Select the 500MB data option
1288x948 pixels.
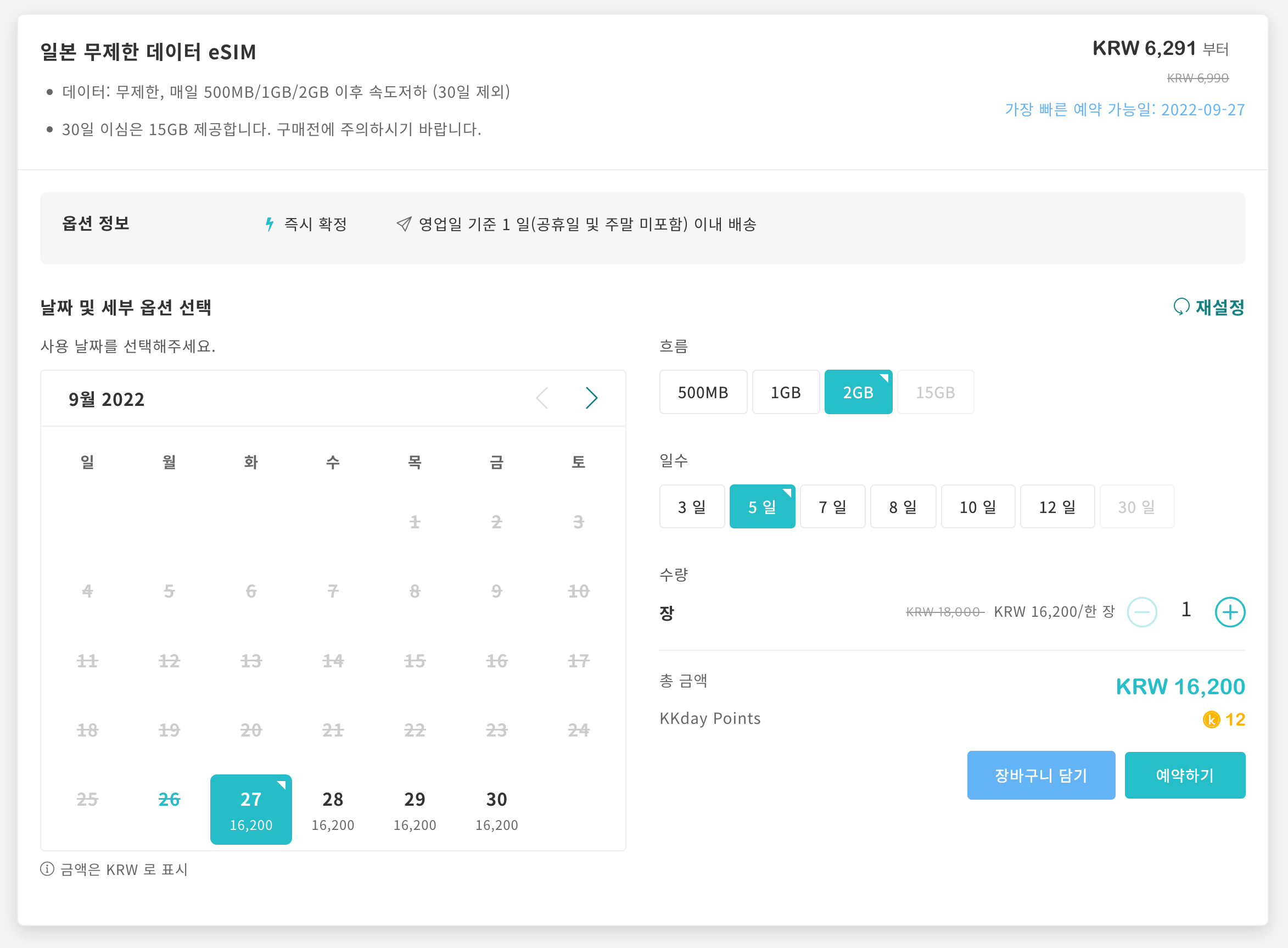(x=703, y=393)
